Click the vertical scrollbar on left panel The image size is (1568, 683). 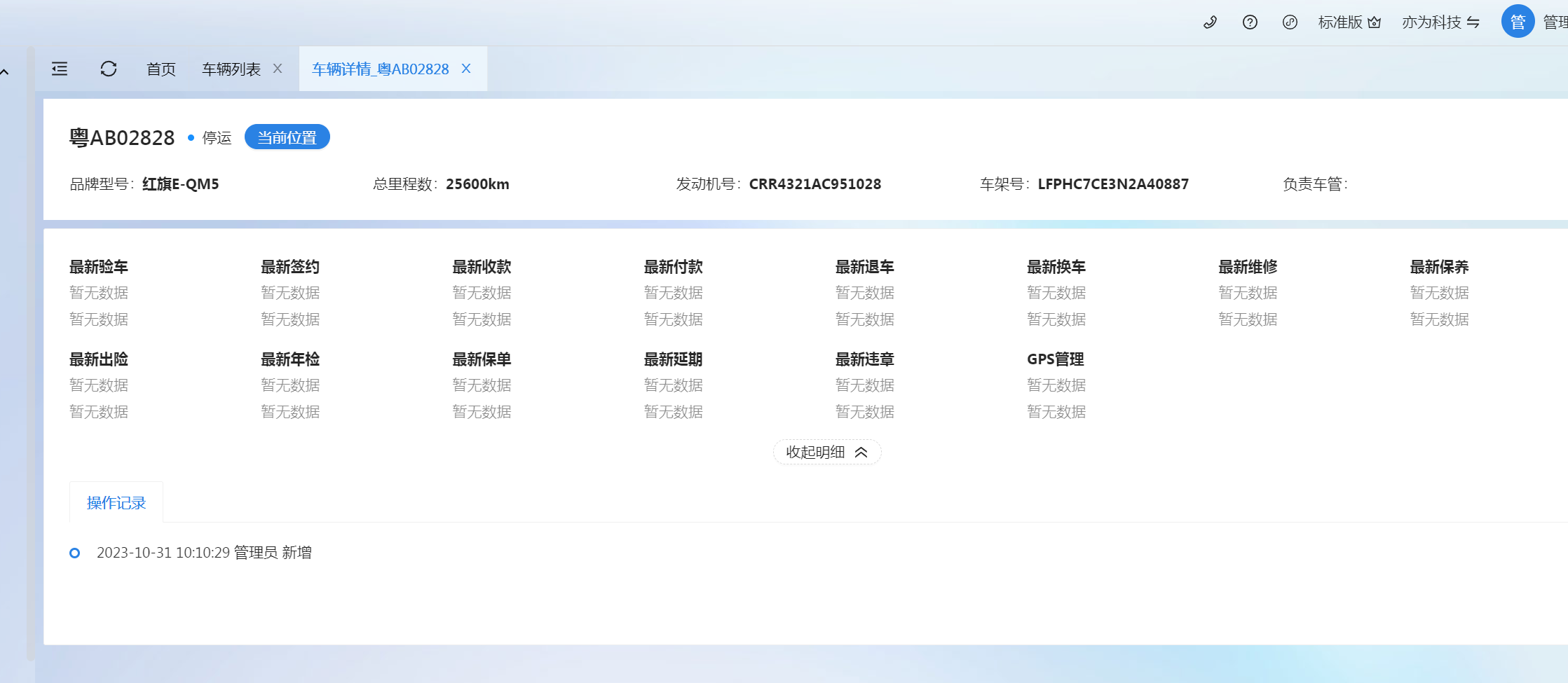30,350
